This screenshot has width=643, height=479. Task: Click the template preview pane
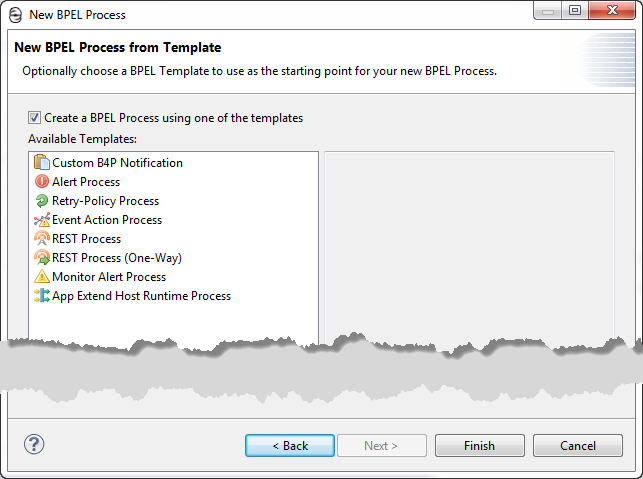tap(469, 246)
